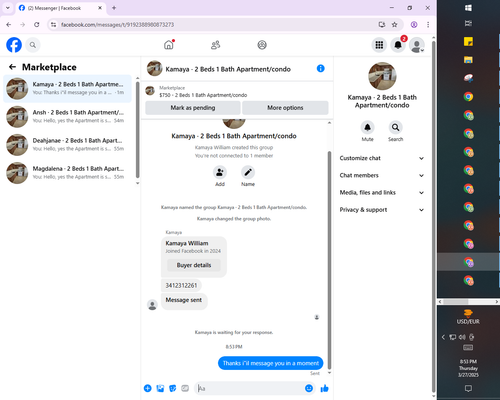500x400 pixels.
Task: Open the notifications bell with badge
Action: pyautogui.click(x=398, y=45)
